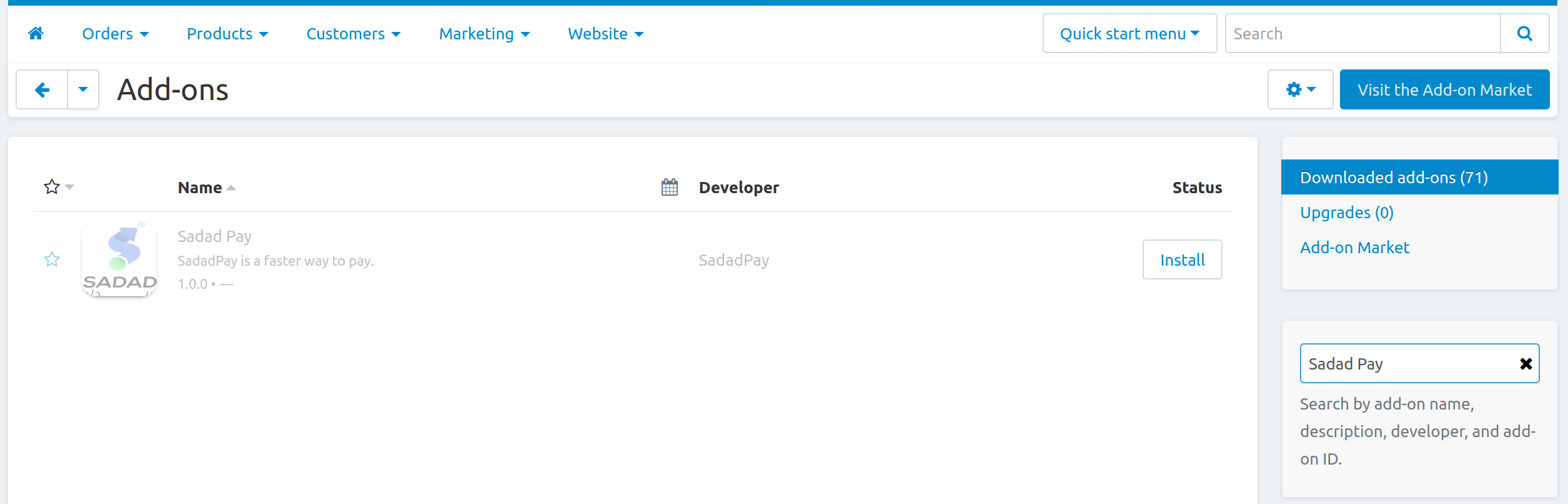Click the SadadPay developer name
The image size is (1568, 504).
[x=733, y=260]
